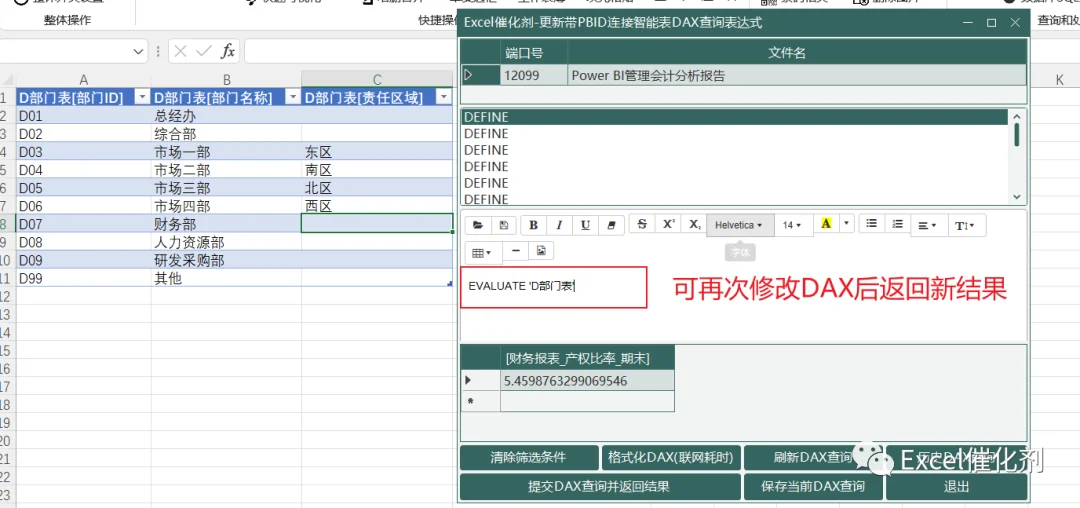Click into the Excel formula bar

350,52
